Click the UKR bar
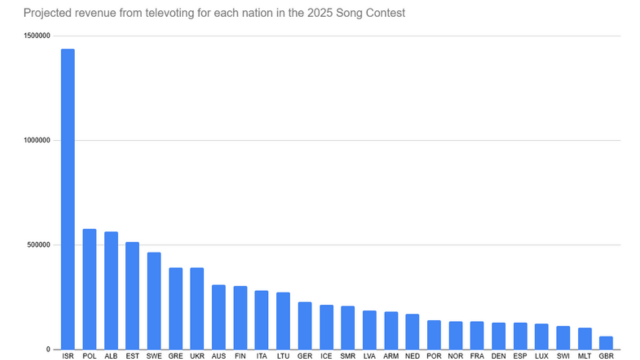Viewport: 640px width, 360px height. (x=197, y=309)
